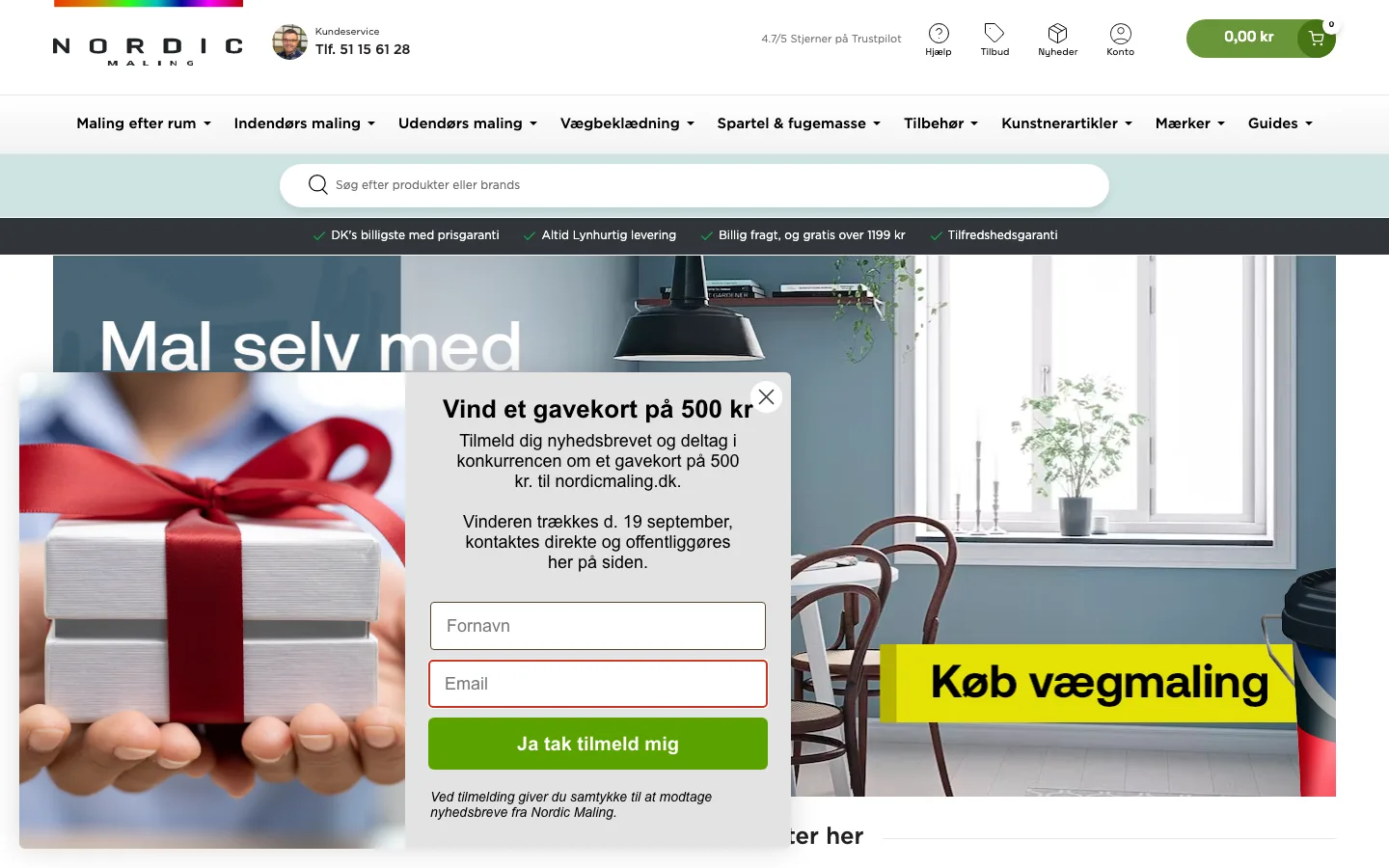This screenshot has width=1389, height=868.
Task: Open the Kunstnerartikler menu
Action: click(x=1067, y=123)
